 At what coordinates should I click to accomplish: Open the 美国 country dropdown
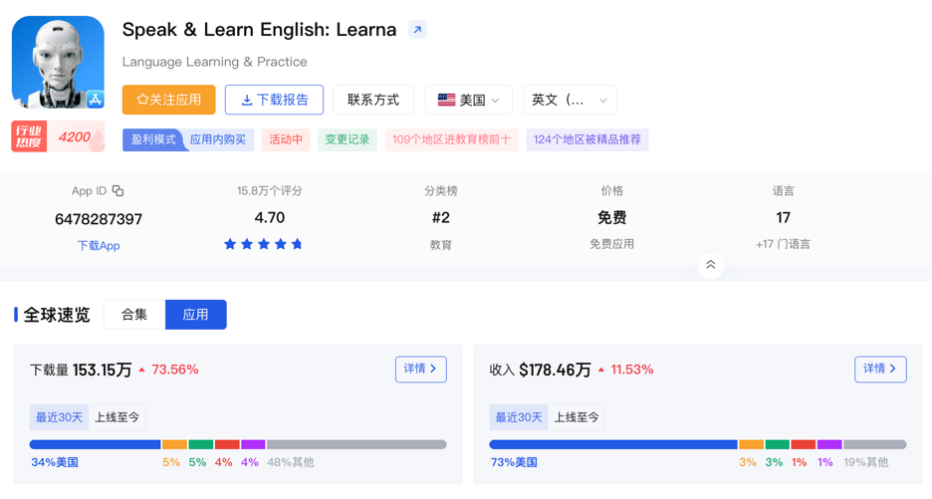pyautogui.click(x=469, y=100)
